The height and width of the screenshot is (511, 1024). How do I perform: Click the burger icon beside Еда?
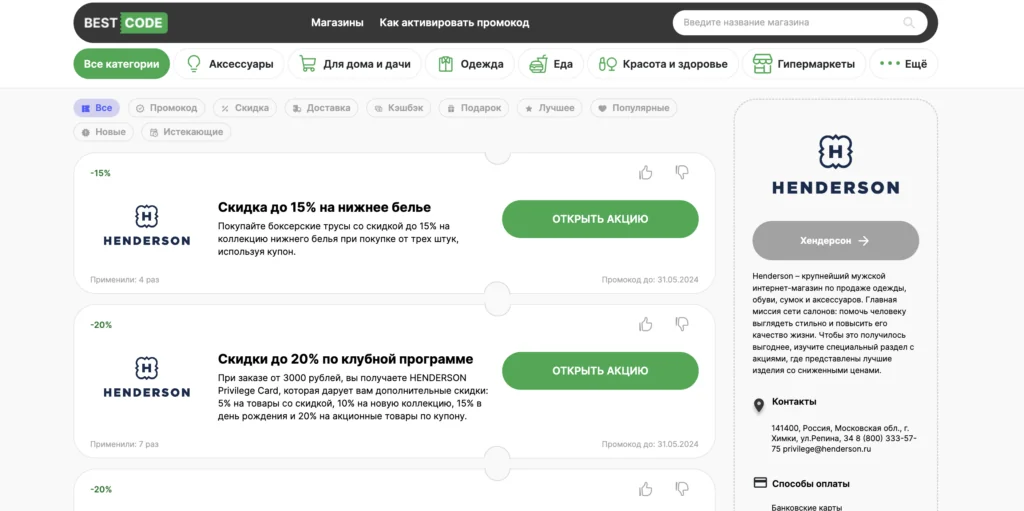tap(538, 64)
